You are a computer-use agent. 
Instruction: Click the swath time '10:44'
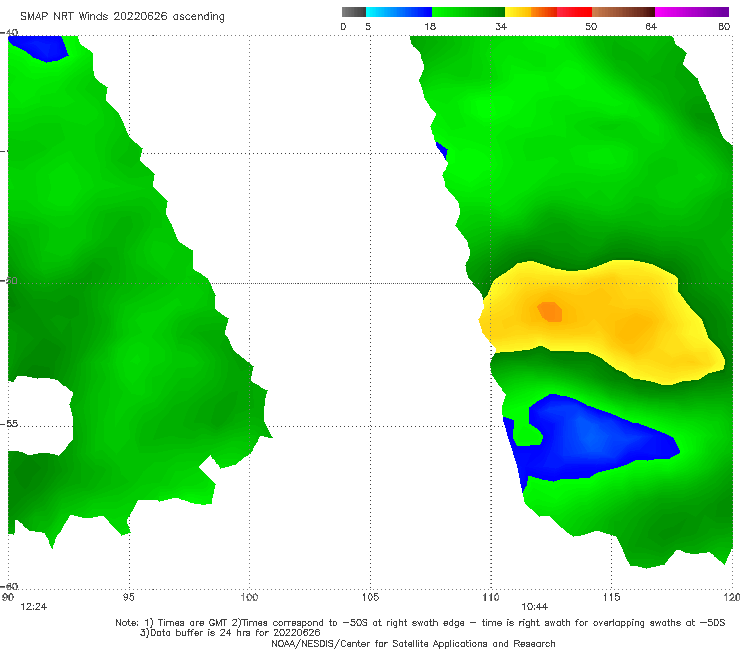tap(534, 607)
